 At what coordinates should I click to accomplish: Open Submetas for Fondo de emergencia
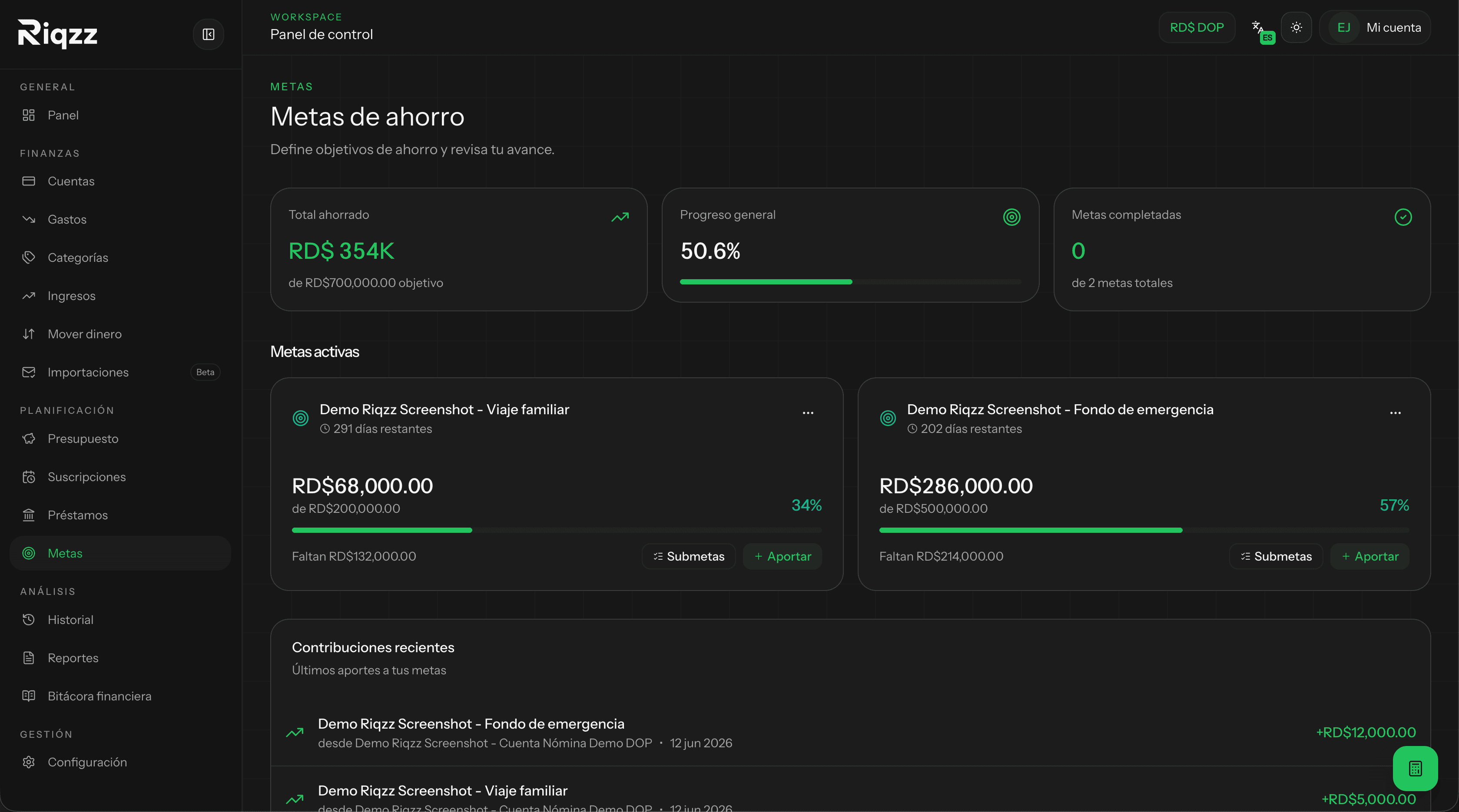[1276, 556]
